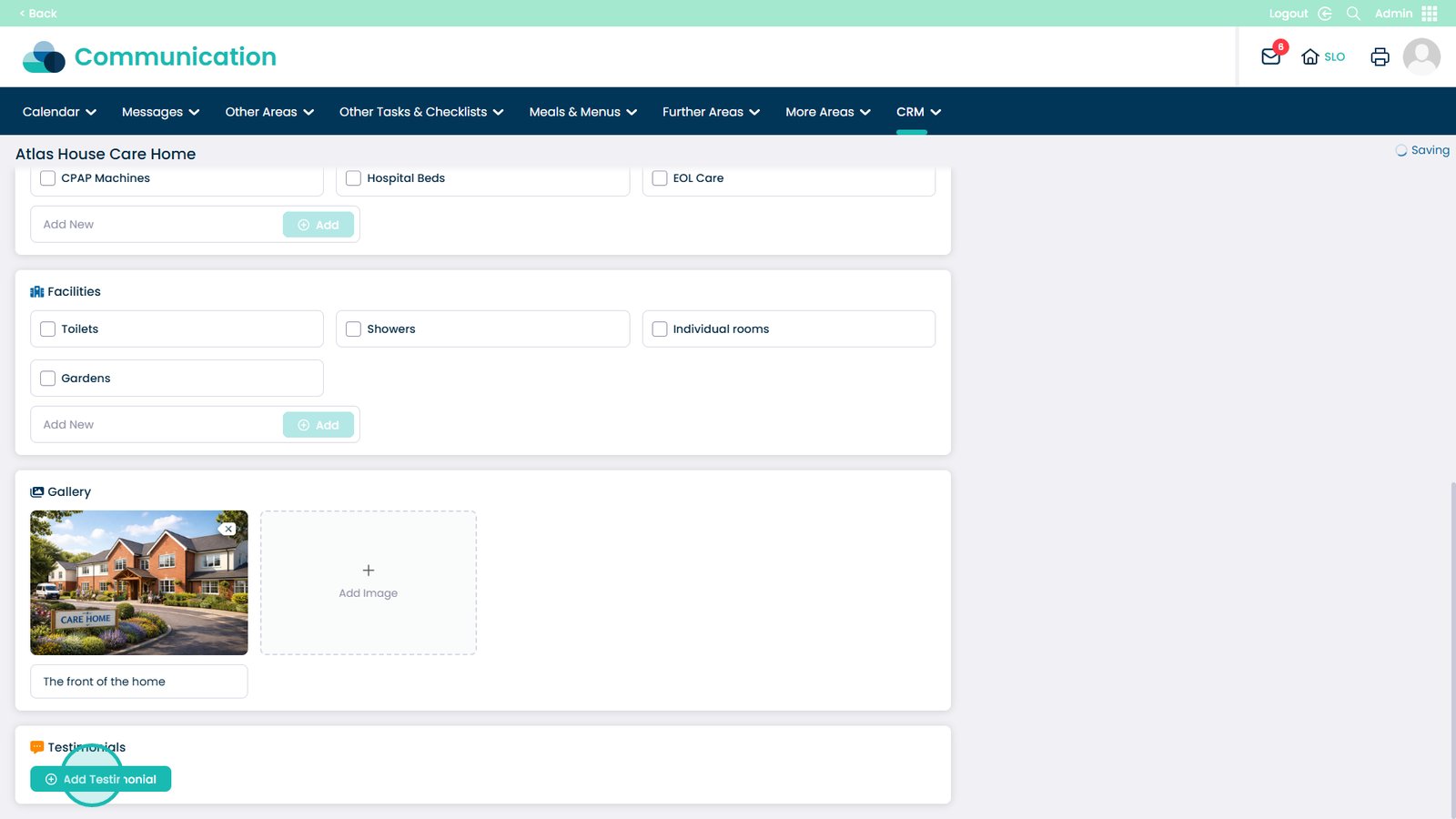Open the Meals & Menus dropdown
The image size is (1456, 819).
(x=582, y=112)
